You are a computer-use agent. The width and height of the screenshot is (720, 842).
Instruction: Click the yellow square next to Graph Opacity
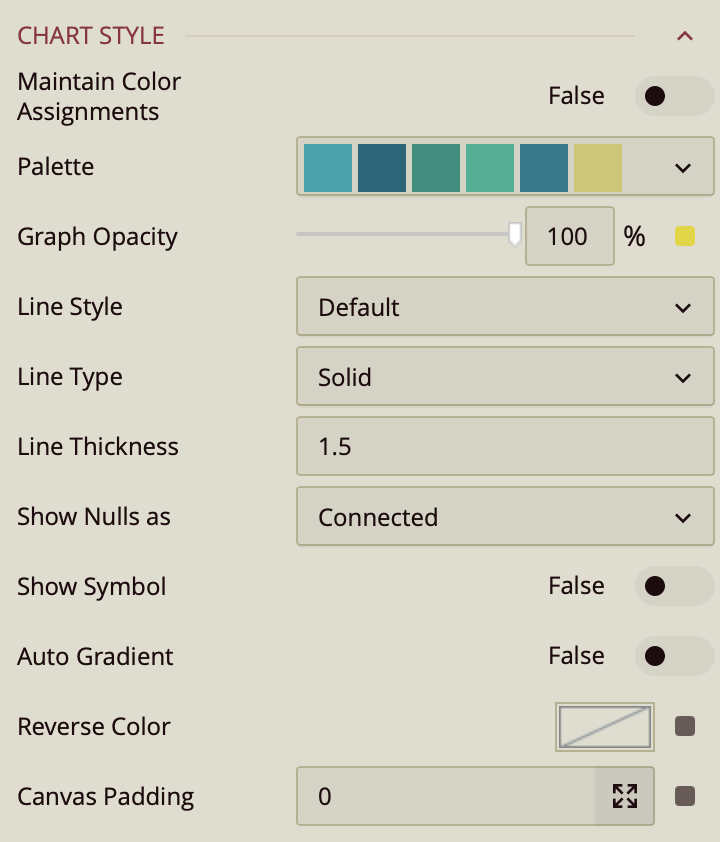click(x=685, y=237)
